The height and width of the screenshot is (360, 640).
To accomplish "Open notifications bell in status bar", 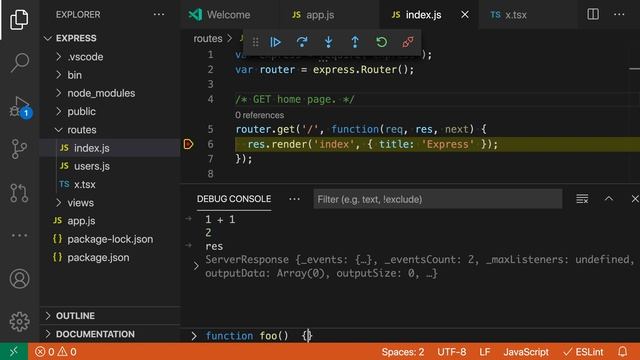I will point(622,351).
